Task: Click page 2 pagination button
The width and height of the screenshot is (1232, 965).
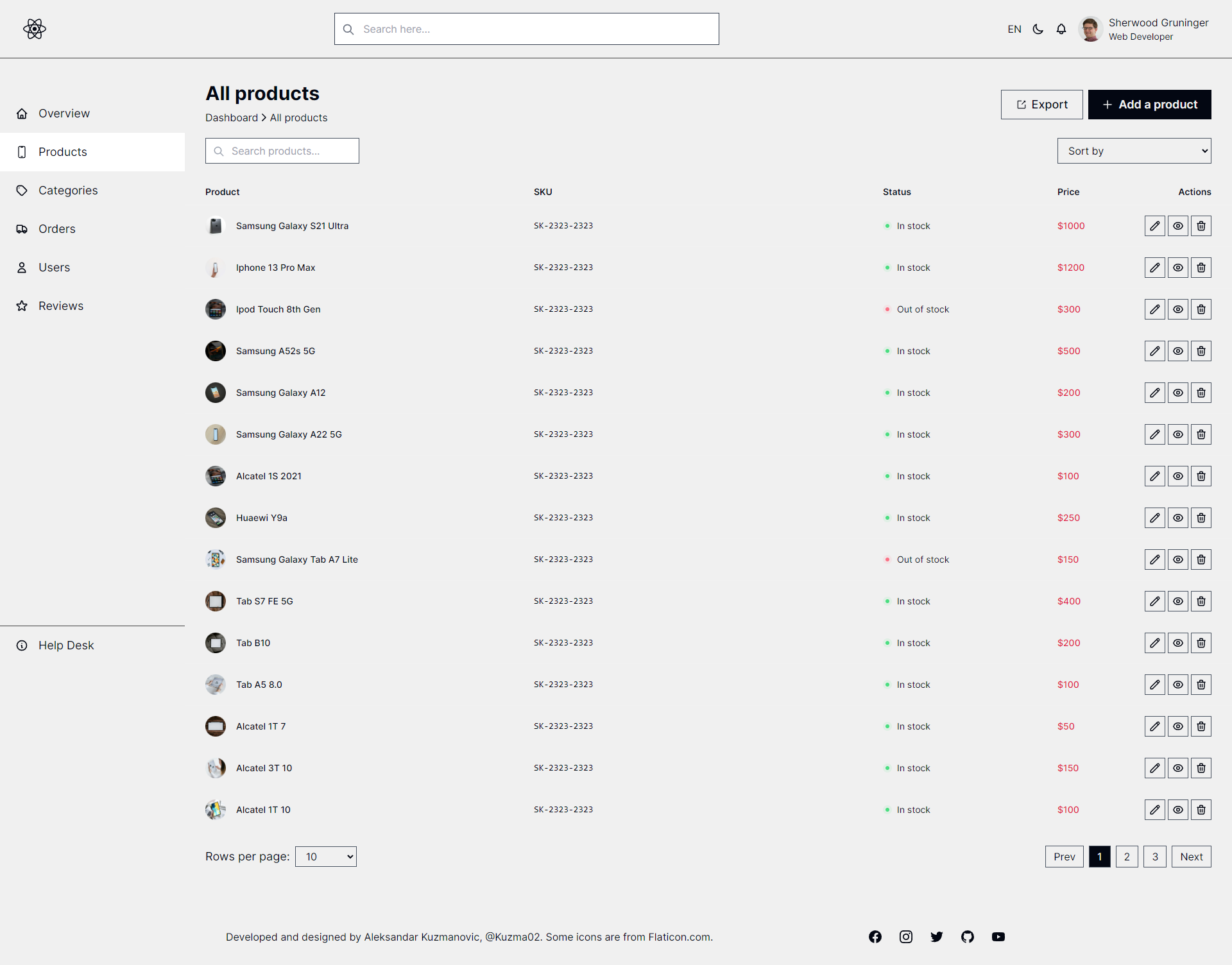Action: (1127, 857)
